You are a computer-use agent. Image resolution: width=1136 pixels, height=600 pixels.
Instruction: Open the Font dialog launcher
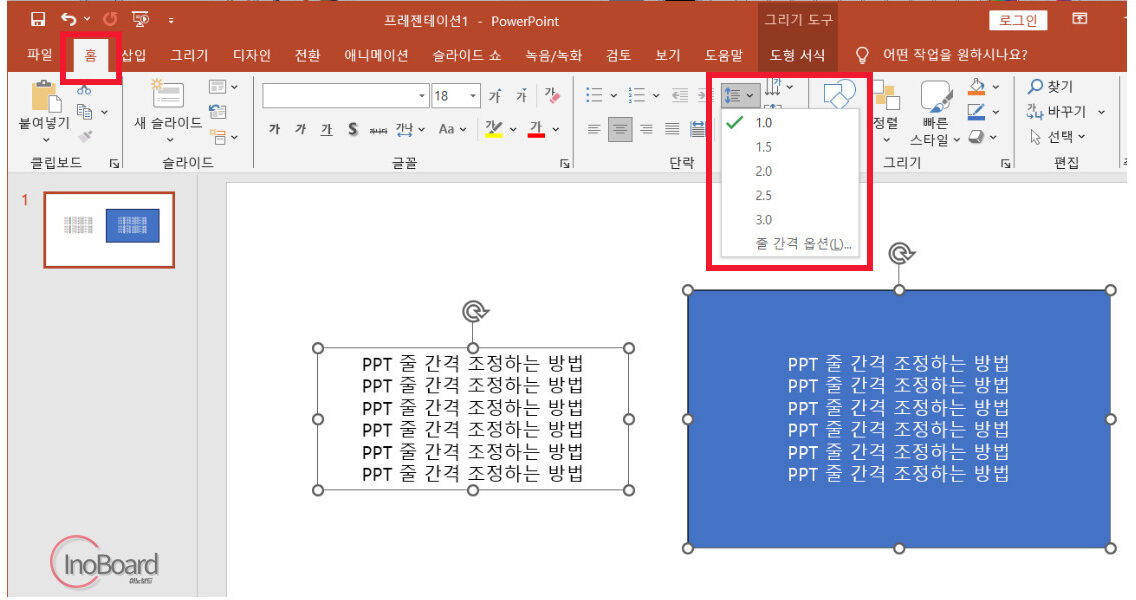564,164
